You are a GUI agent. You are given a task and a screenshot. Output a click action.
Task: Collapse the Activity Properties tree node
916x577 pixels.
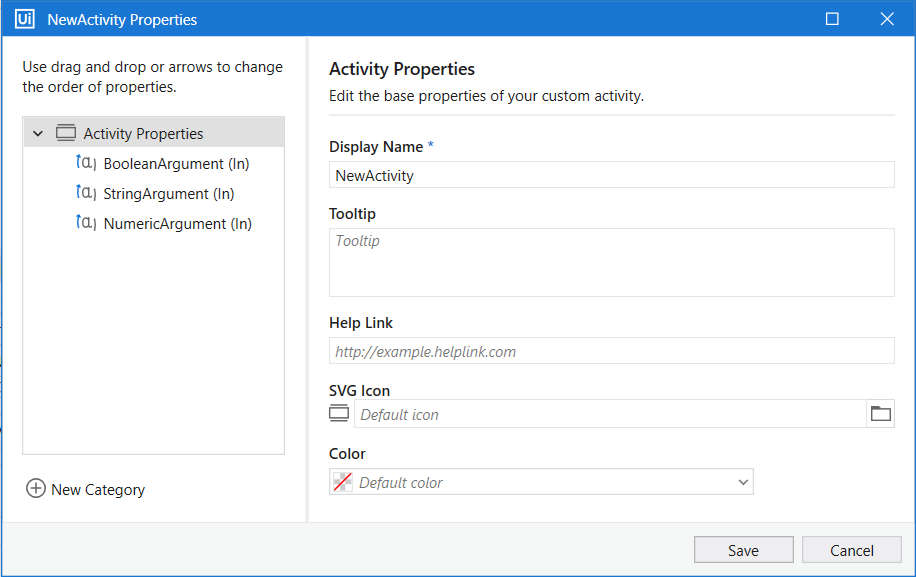tap(38, 133)
